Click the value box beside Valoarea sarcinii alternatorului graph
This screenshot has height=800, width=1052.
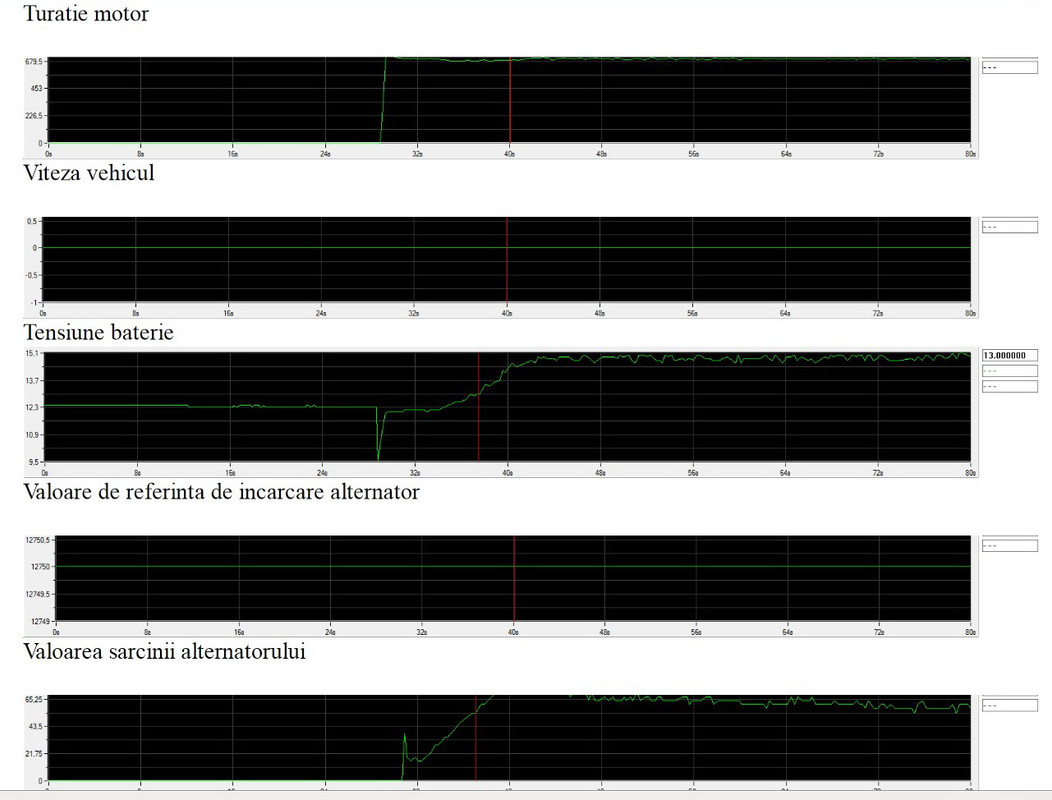pos(1010,705)
